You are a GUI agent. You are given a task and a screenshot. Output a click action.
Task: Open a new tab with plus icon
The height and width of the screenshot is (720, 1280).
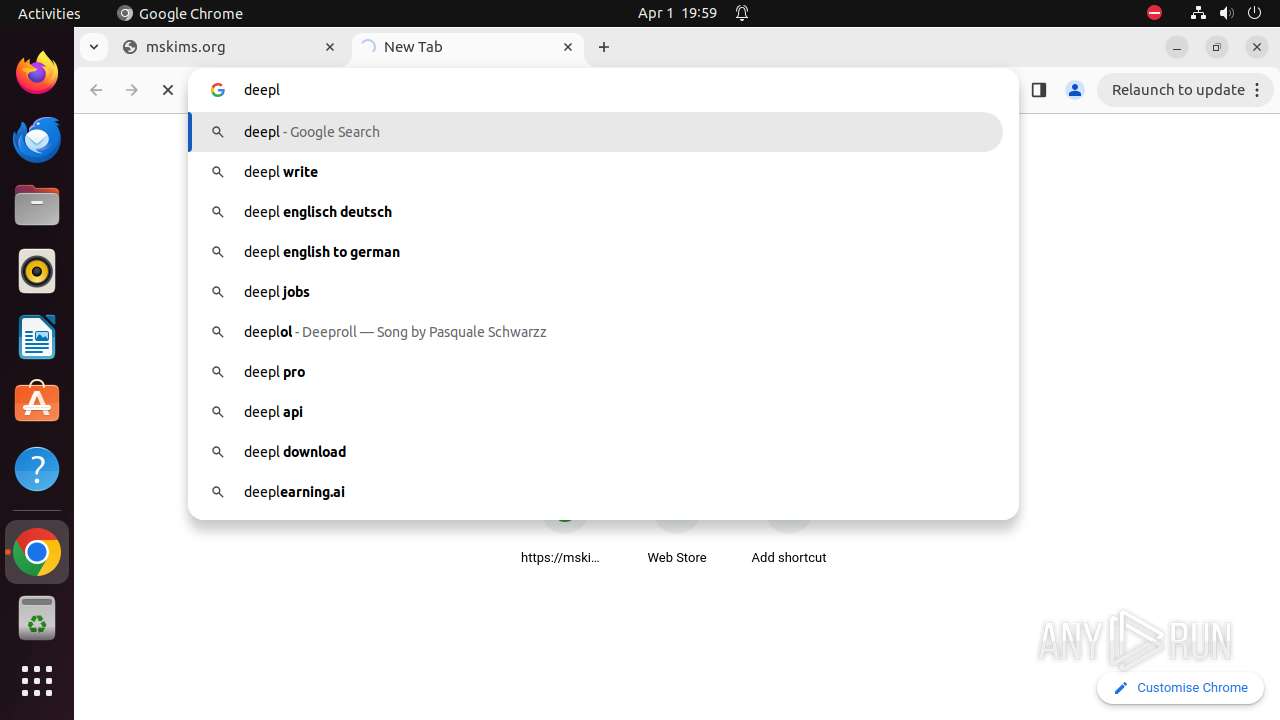[604, 47]
